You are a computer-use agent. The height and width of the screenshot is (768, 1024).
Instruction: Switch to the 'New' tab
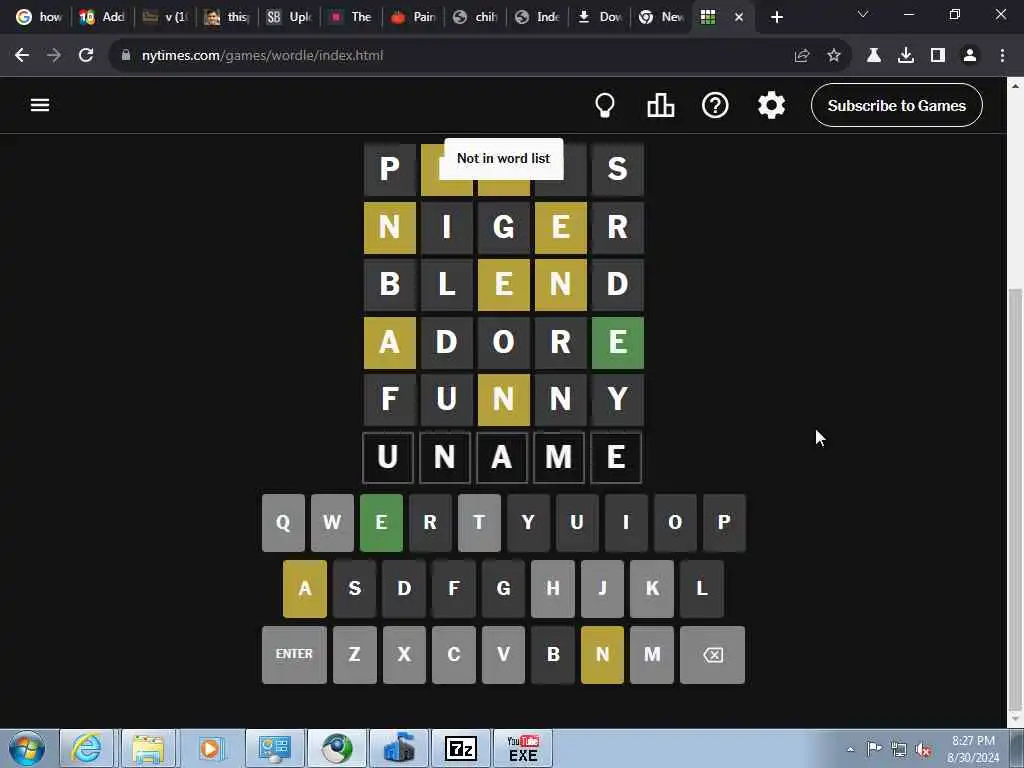click(661, 17)
